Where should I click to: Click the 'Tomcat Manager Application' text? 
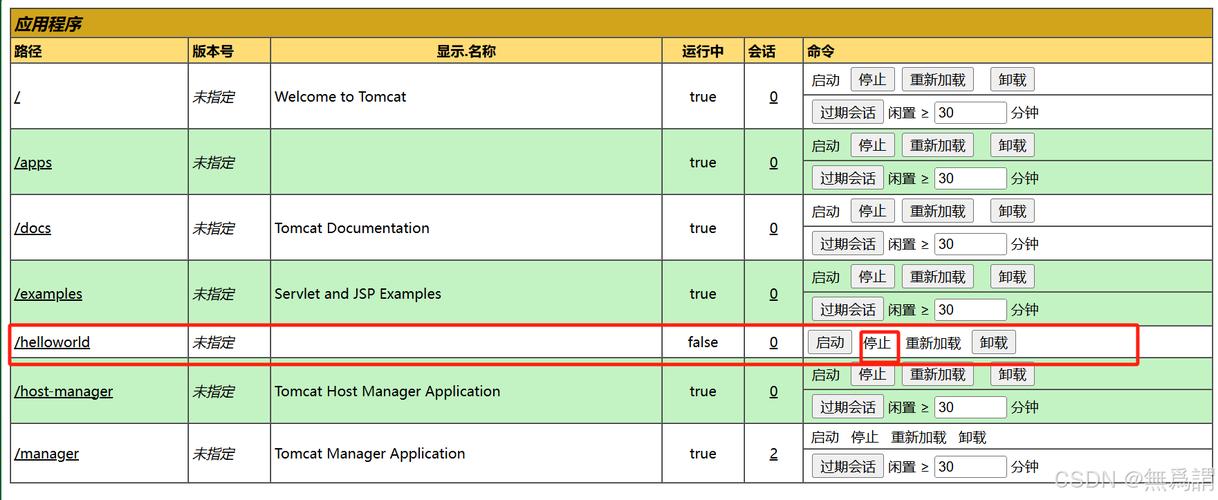click(370, 454)
